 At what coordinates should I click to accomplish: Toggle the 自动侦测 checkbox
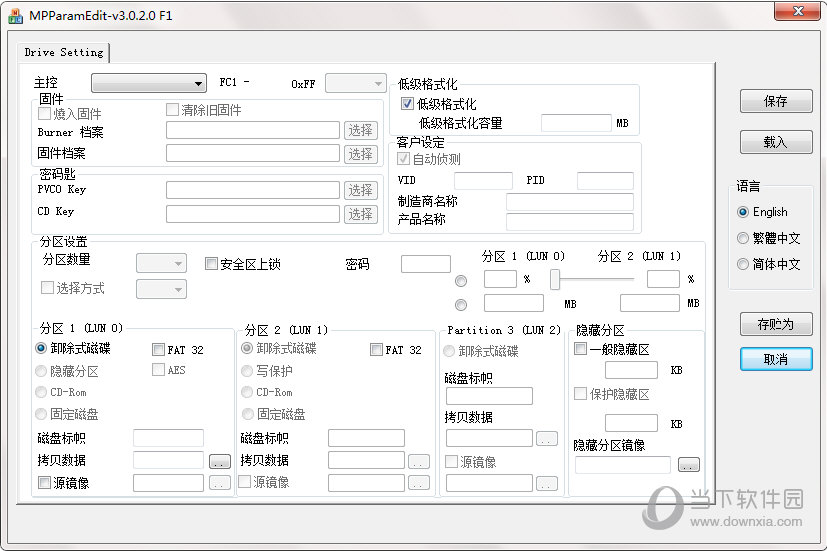point(403,158)
